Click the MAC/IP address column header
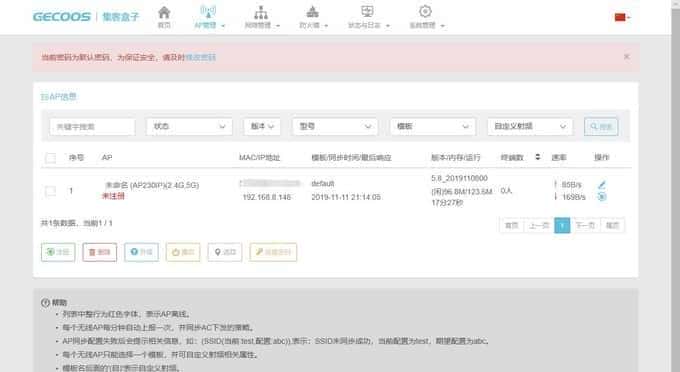The width and height of the screenshot is (680, 372). (259, 157)
